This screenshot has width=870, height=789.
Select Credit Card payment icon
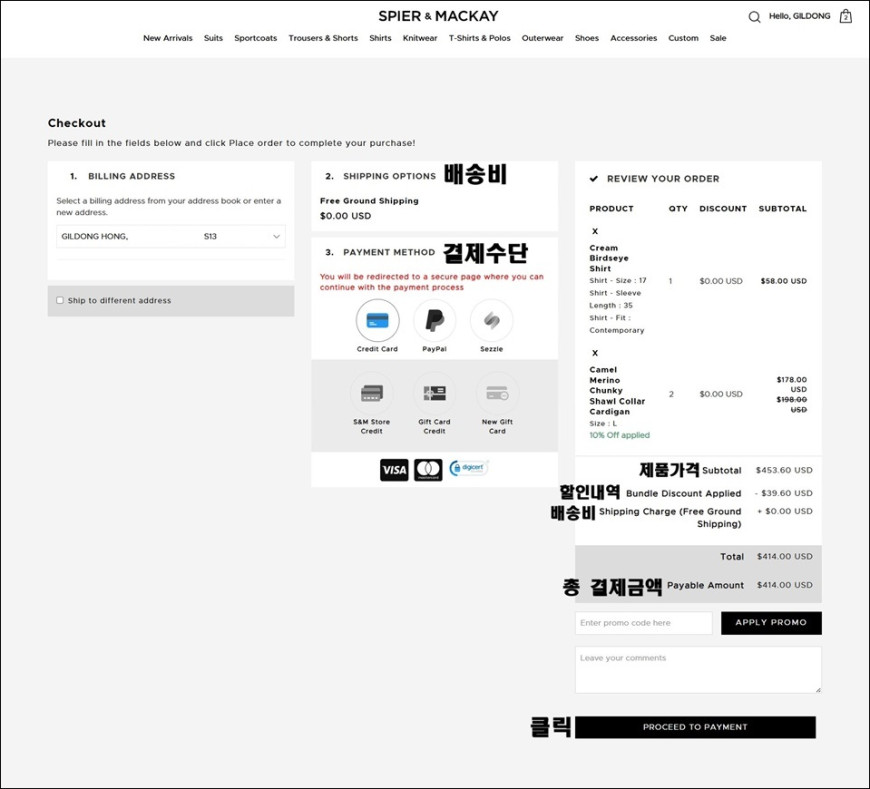[377, 320]
